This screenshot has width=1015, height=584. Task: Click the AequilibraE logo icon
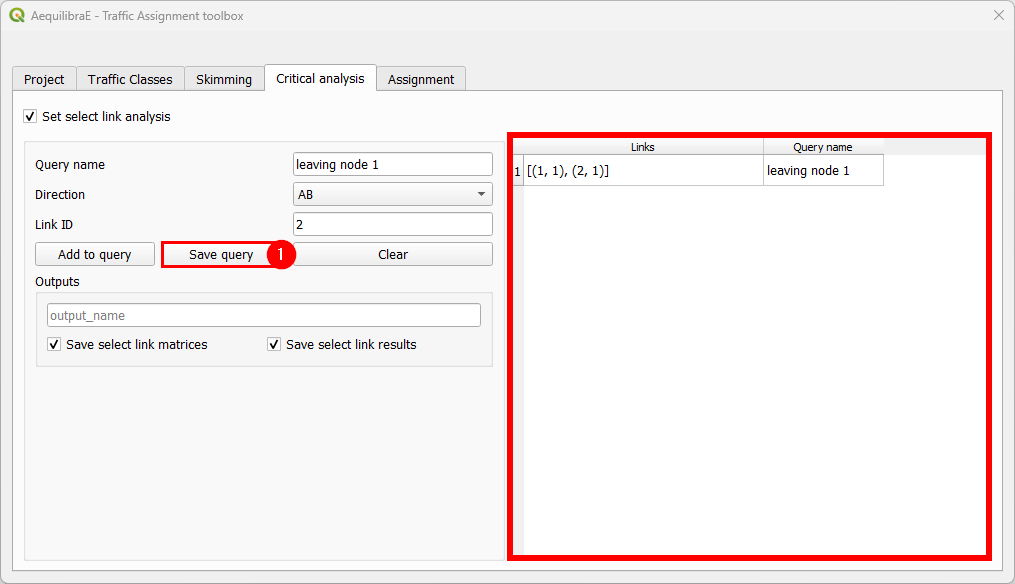pyautogui.click(x=15, y=15)
